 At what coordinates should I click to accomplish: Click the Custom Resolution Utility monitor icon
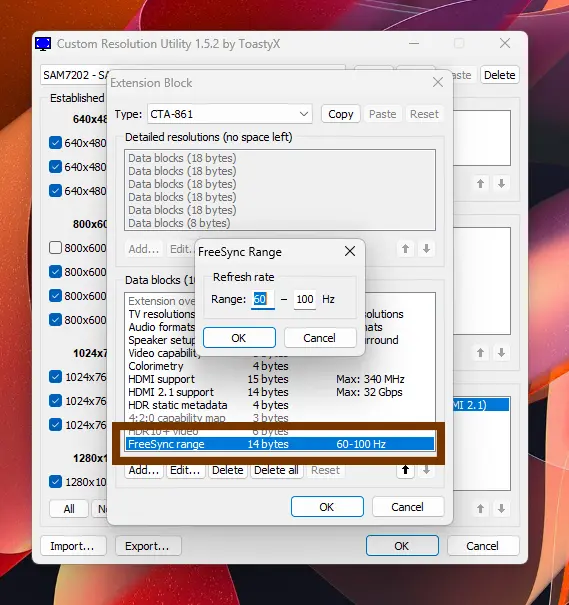tap(43, 44)
